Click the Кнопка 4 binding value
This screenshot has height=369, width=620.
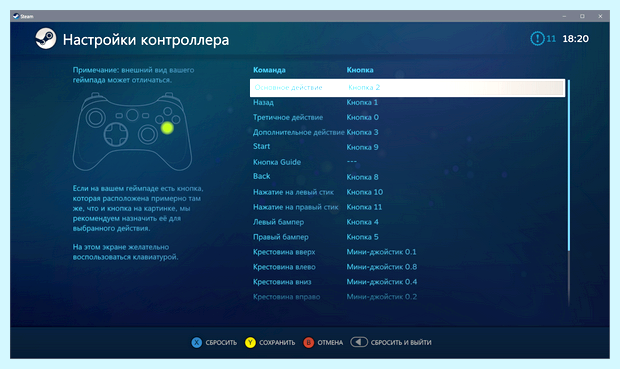pyautogui.click(x=362, y=222)
